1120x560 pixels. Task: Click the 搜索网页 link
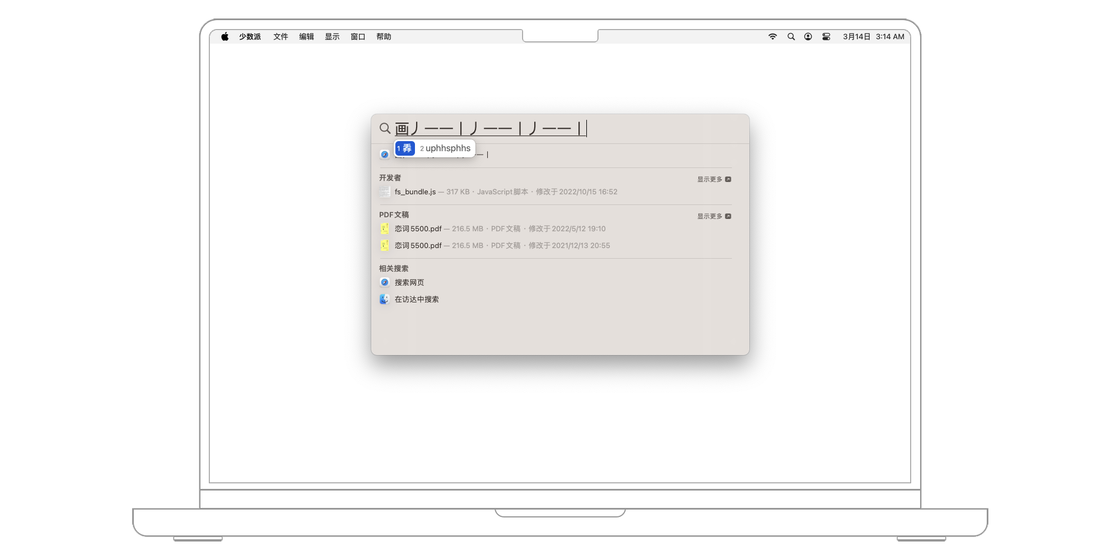[x=409, y=282]
